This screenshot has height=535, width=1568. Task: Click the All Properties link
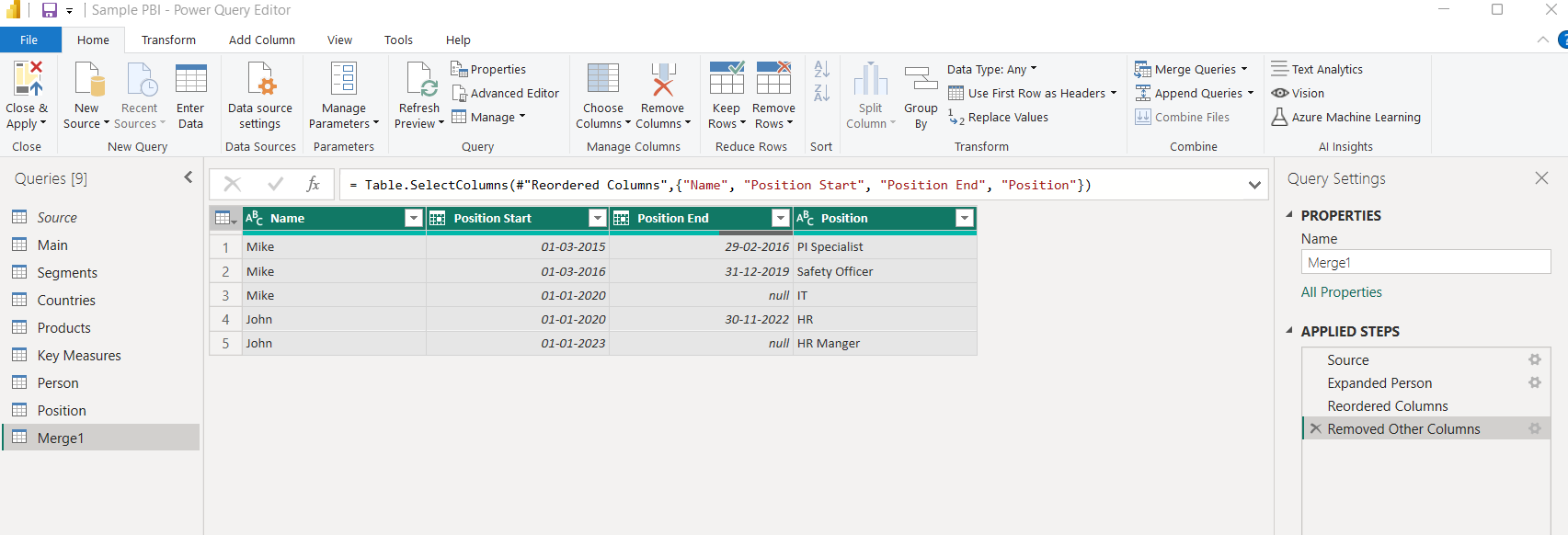[x=1341, y=292]
